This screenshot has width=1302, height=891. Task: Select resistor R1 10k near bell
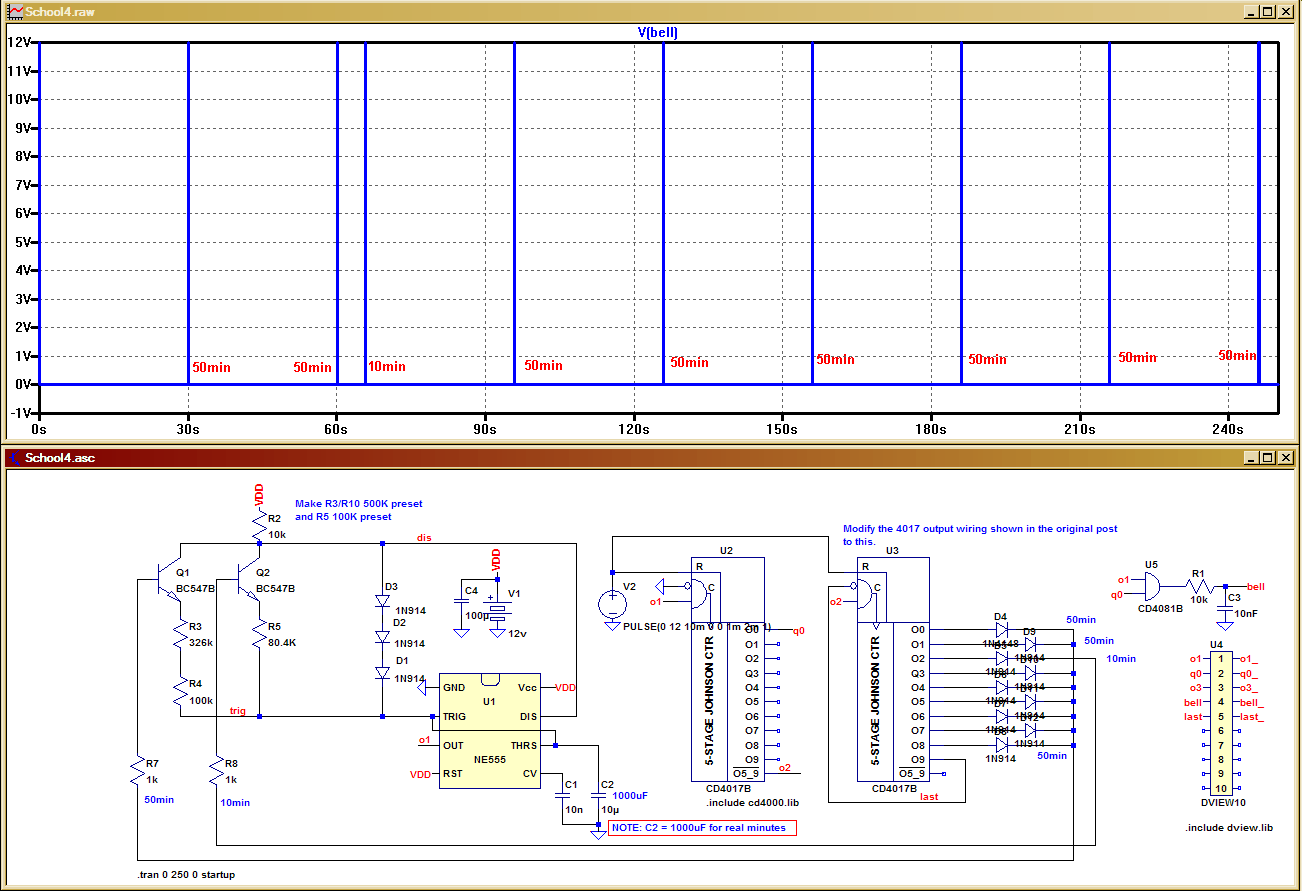pos(1199,587)
